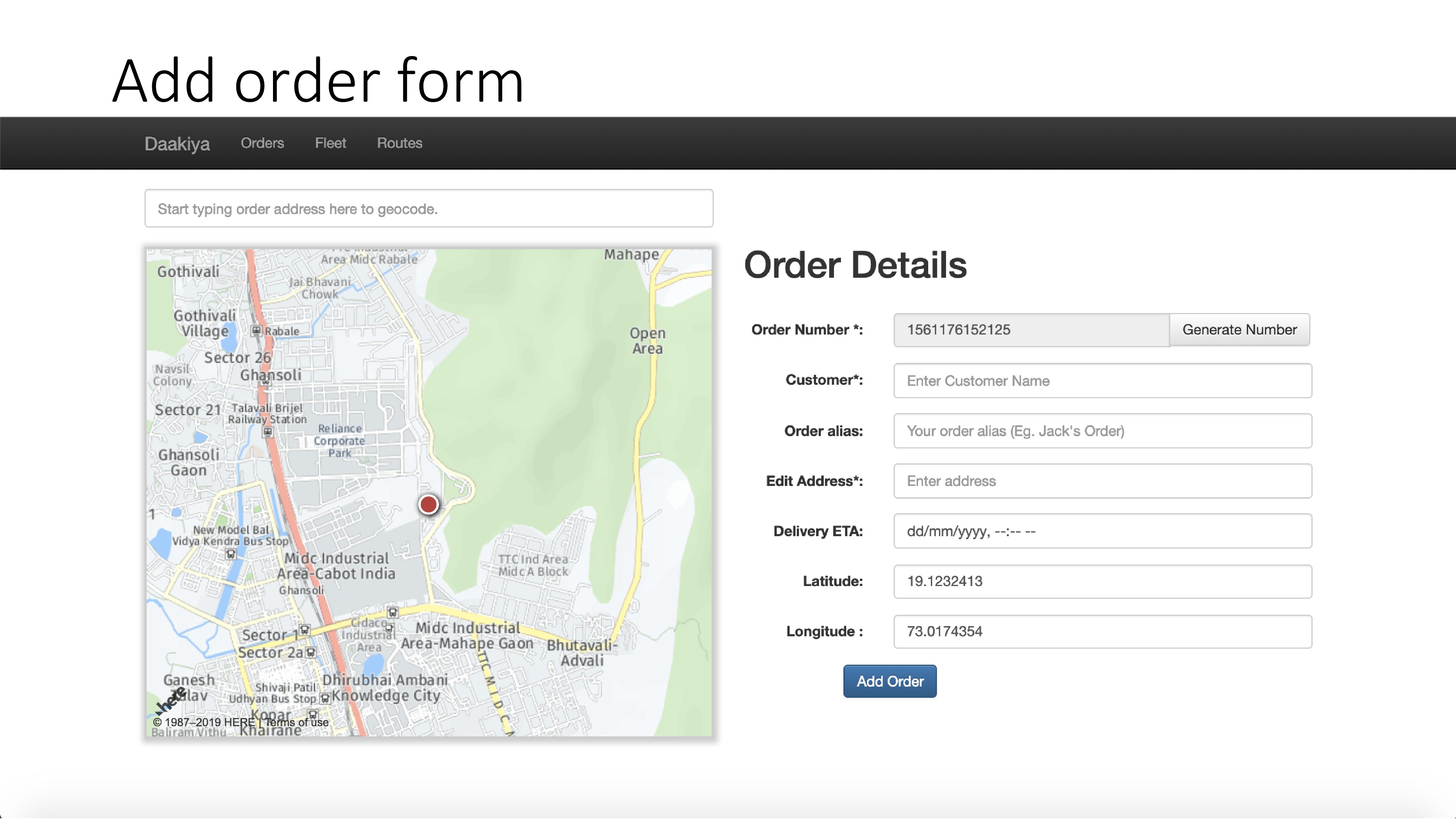Click the Rabale railway station icon
The width and height of the screenshot is (1456, 819).
257,331
